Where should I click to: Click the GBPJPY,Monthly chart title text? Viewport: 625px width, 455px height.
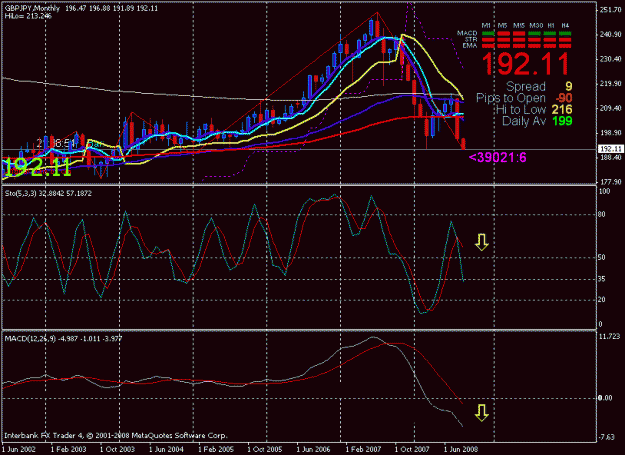pyautogui.click(x=32, y=8)
